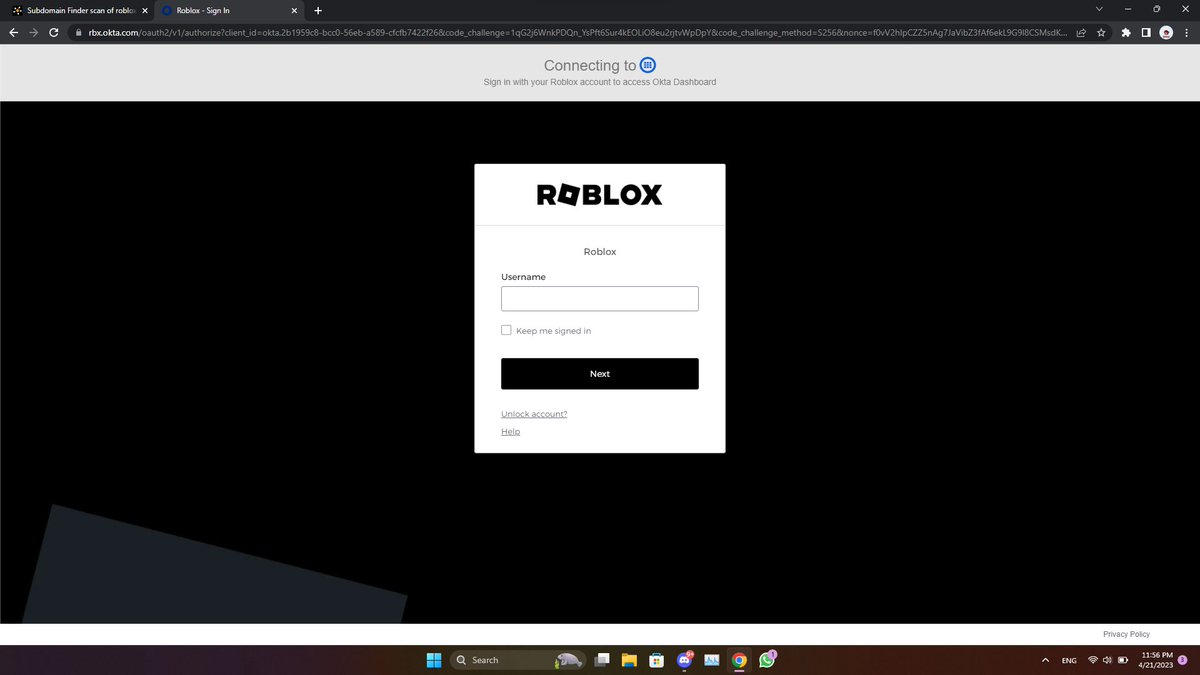Bookmark this tab with the star
The image size is (1200, 675).
1101,32
